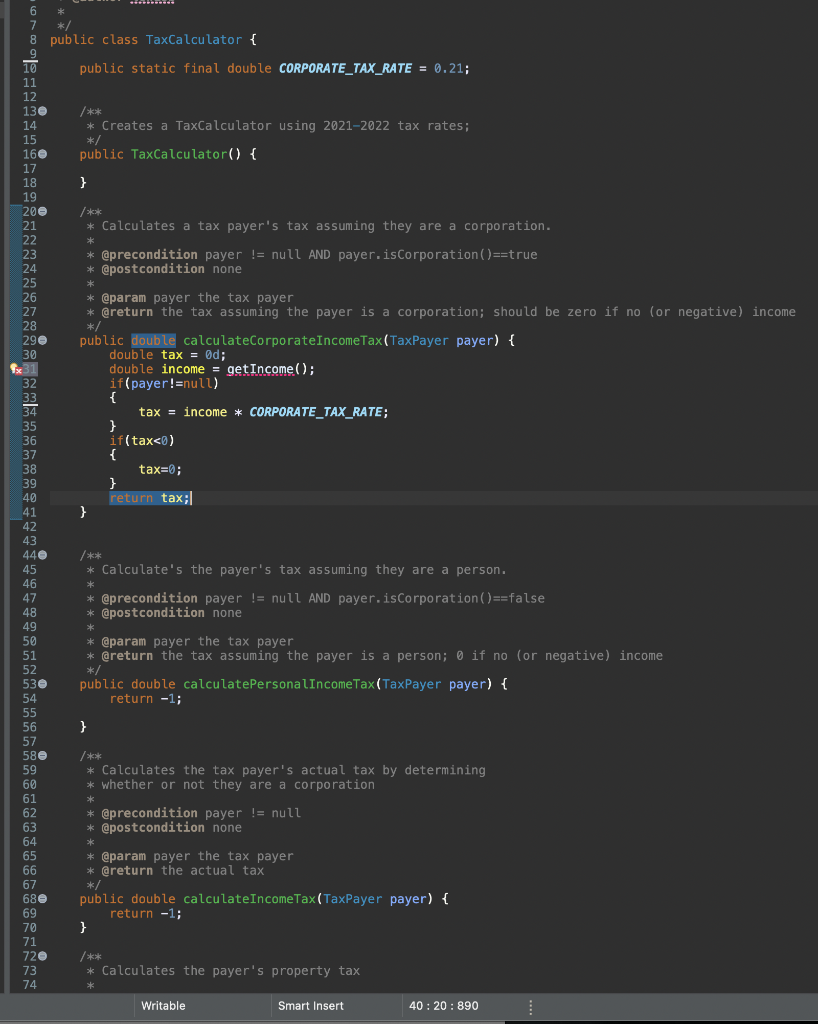The image size is (818, 1024).
Task: Click the fold icon next to calculateIncomeTax method
Action: click(x=41, y=899)
